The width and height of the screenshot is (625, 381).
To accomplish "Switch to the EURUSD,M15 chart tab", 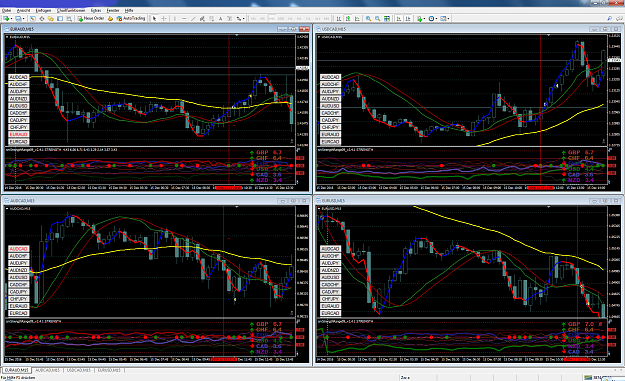I will 109,370.
